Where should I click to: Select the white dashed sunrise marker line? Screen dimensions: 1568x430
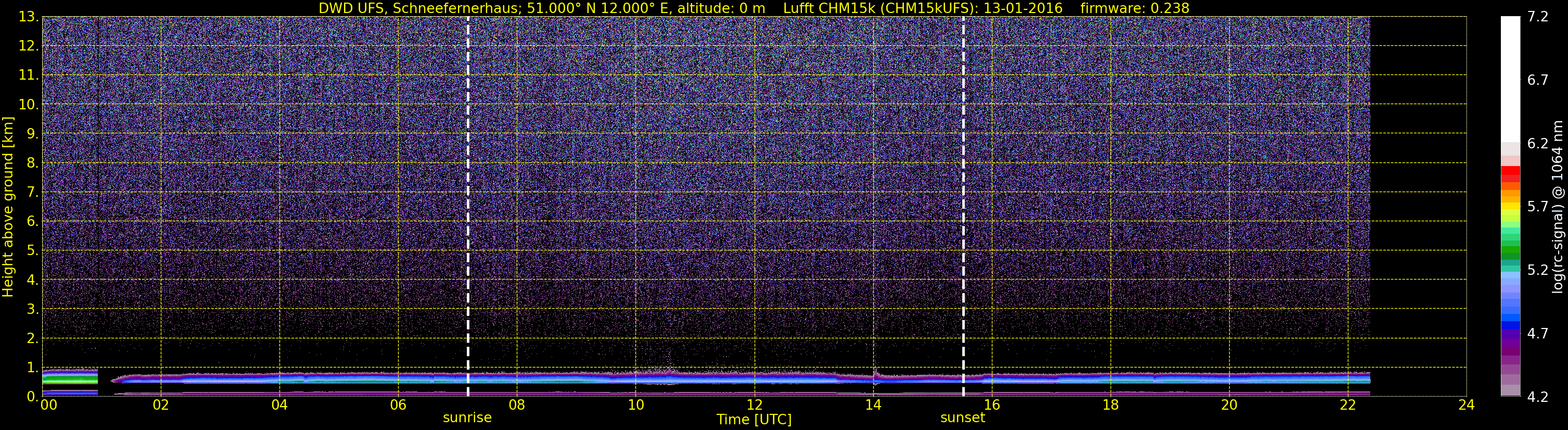click(467, 207)
